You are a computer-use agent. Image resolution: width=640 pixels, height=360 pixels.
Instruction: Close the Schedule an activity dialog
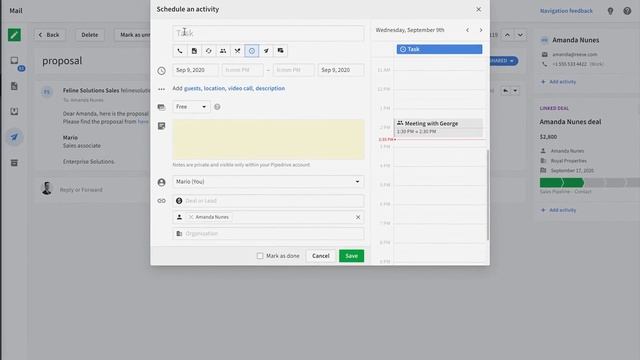[478, 9]
